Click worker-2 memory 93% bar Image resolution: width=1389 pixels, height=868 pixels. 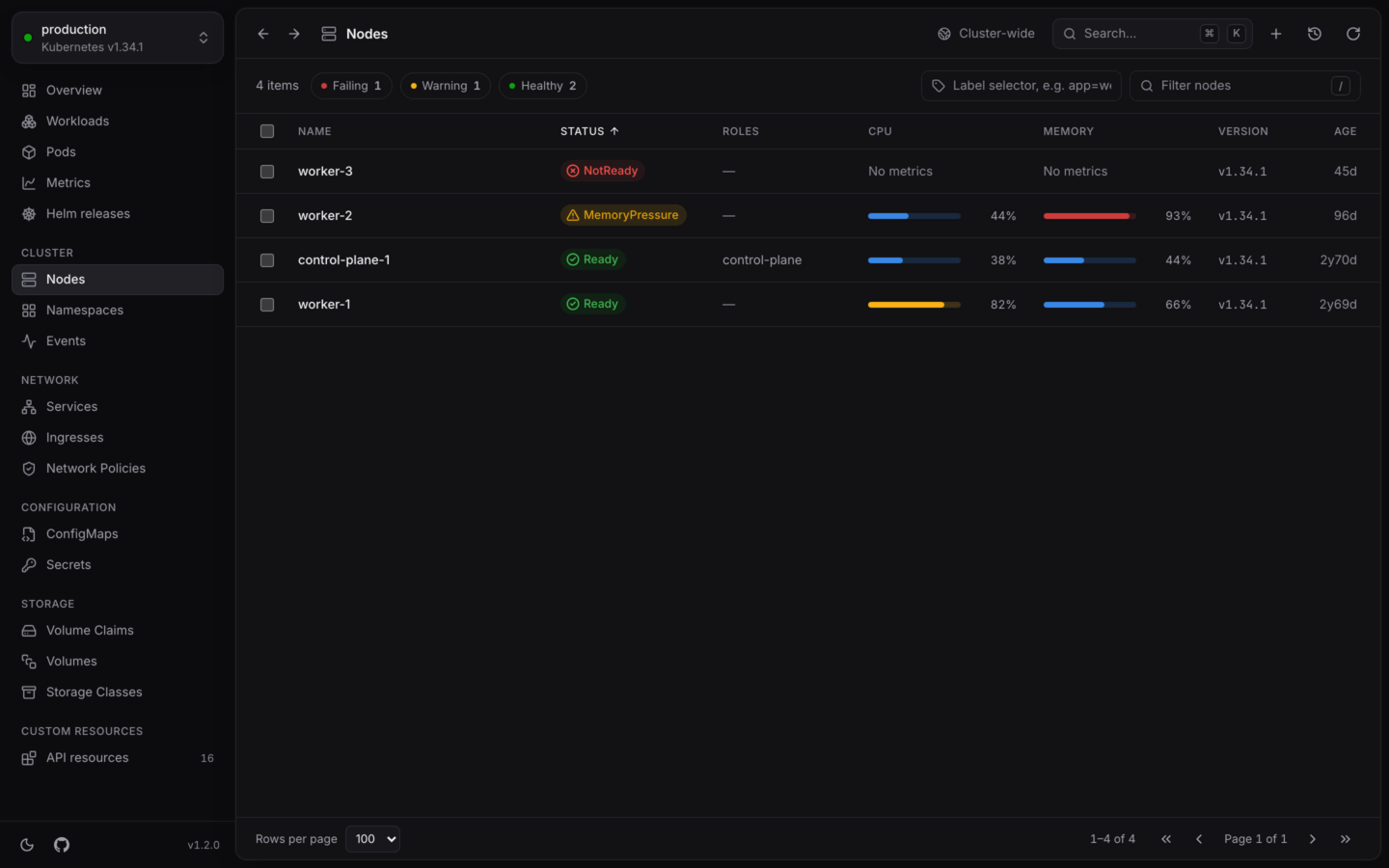[x=1089, y=216]
